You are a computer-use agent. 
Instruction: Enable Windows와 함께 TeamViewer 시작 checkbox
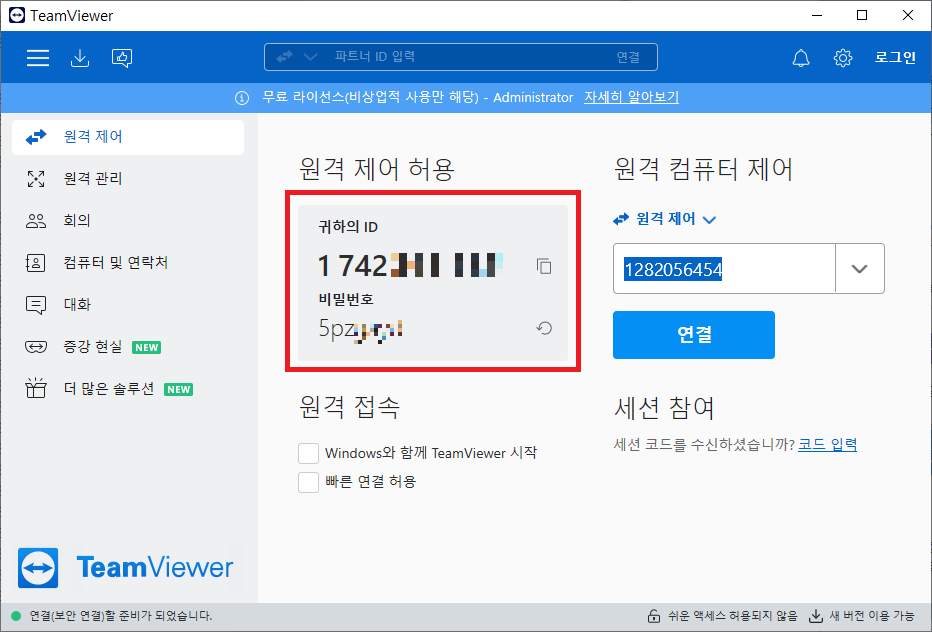(x=309, y=453)
